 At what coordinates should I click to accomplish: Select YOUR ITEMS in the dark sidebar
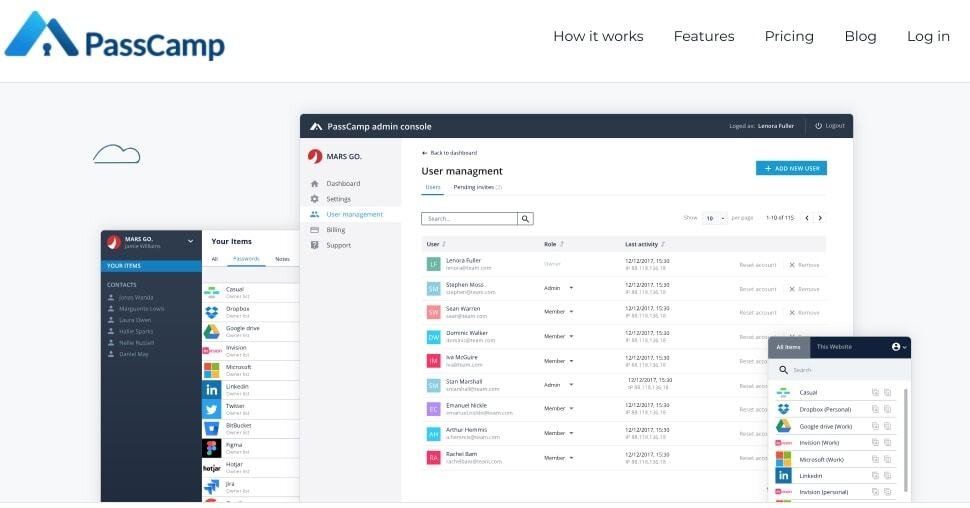coord(151,266)
